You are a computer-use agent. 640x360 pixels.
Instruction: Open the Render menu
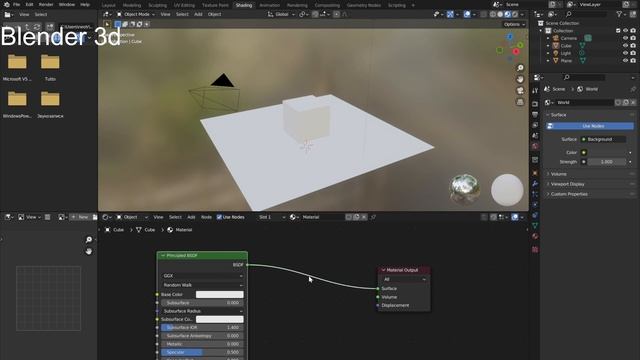(x=46, y=4)
